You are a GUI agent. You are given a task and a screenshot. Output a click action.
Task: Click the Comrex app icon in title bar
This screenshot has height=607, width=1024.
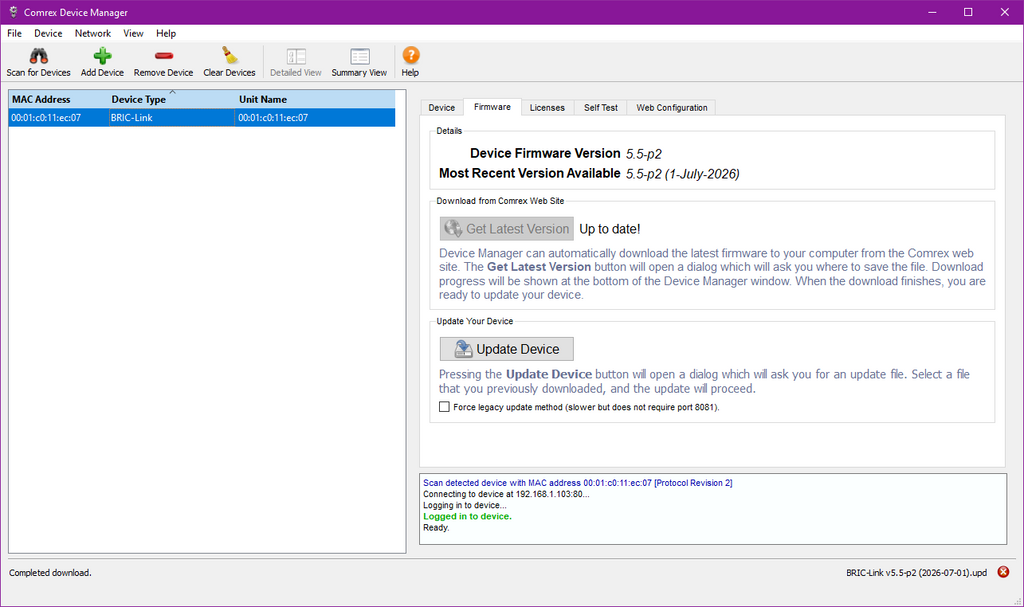(x=13, y=12)
